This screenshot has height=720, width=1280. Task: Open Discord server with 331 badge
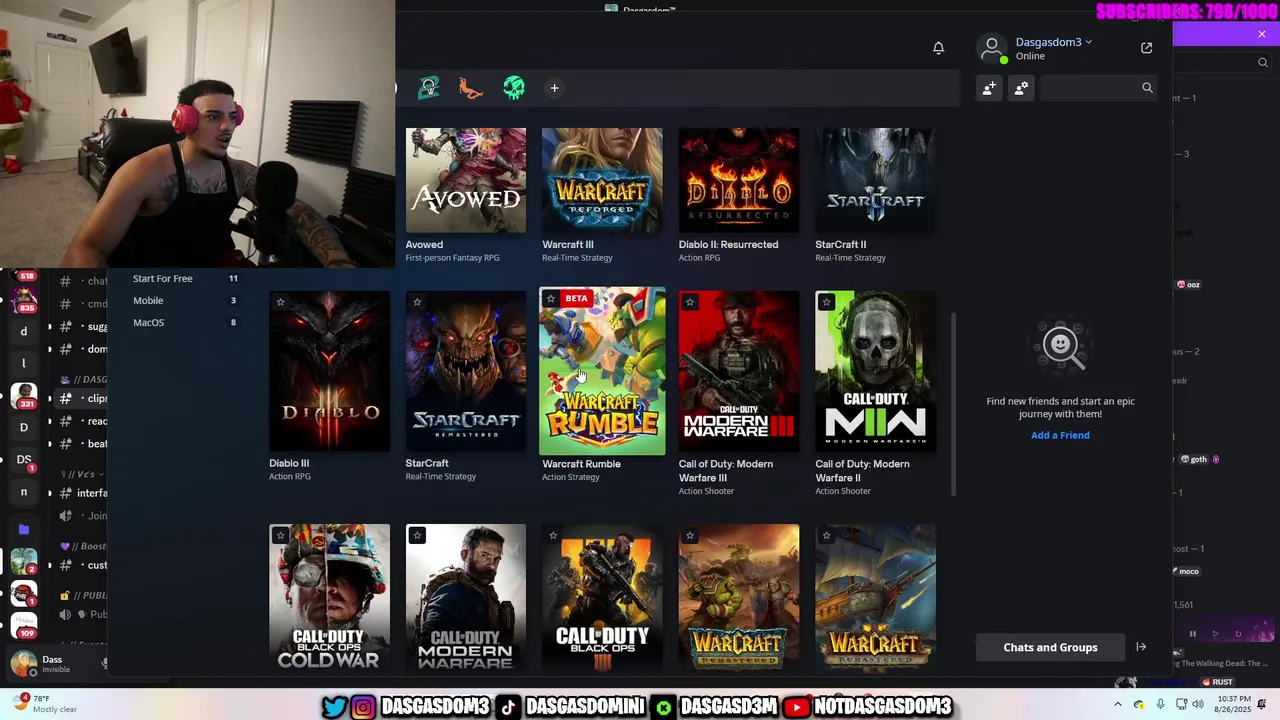[24, 395]
